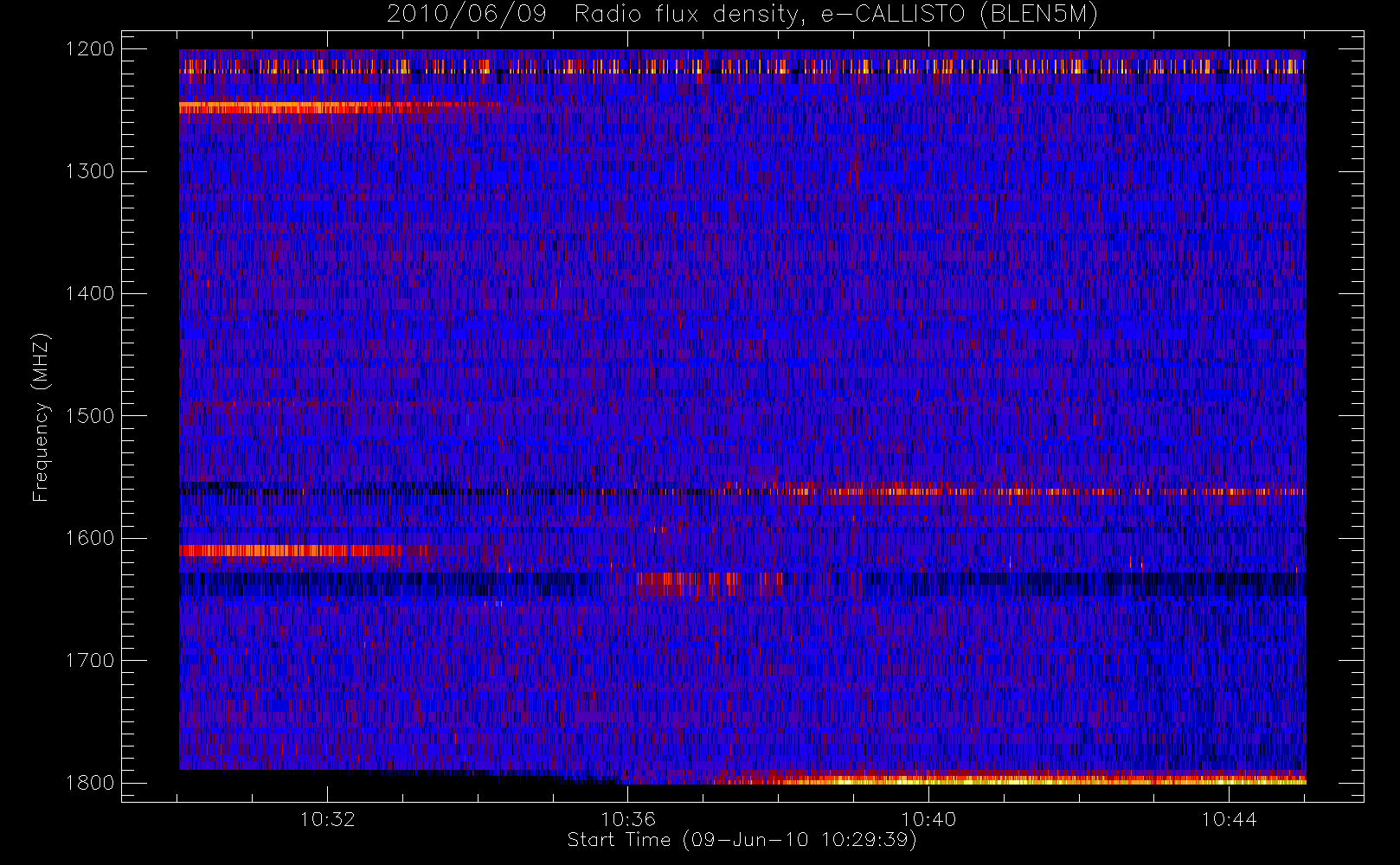The image size is (1400, 865).
Task: Select the 1600 frequency axis label
Action: click(90, 538)
